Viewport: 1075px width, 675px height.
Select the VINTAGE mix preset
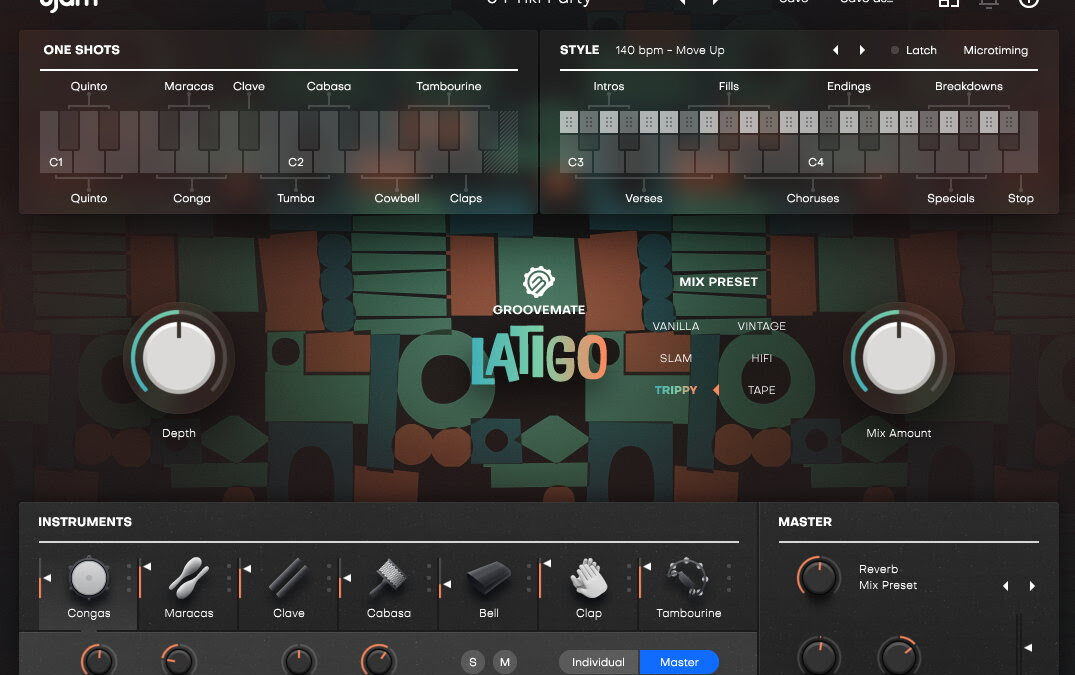pos(761,326)
